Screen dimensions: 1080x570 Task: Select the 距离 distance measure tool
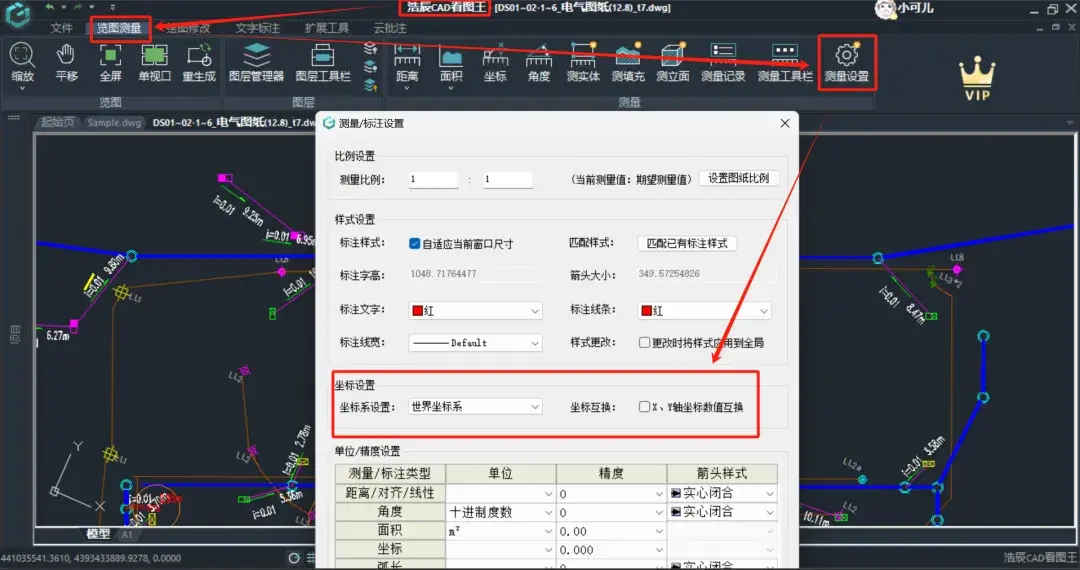pos(407,55)
